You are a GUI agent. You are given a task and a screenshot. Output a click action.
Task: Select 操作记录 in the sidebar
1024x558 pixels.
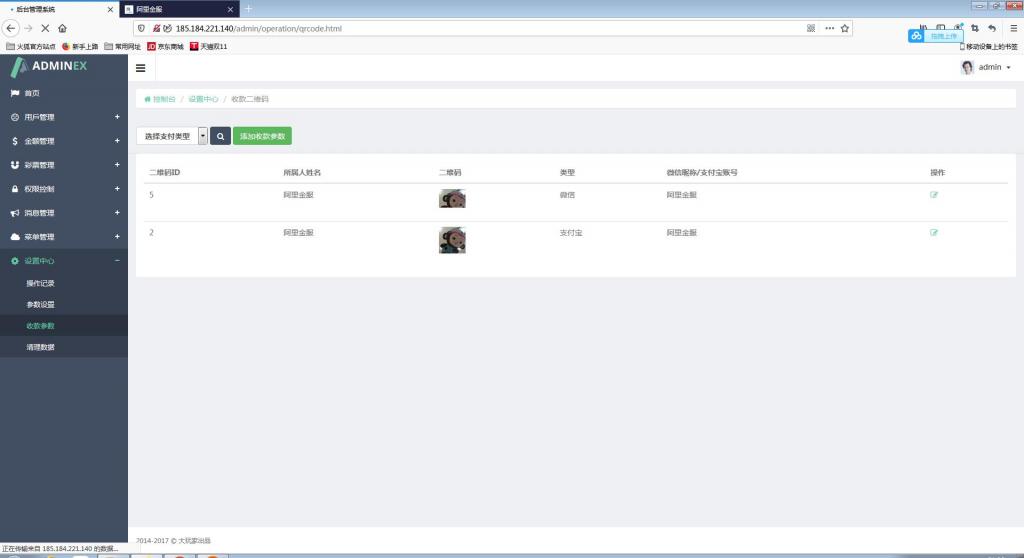[x=41, y=283]
